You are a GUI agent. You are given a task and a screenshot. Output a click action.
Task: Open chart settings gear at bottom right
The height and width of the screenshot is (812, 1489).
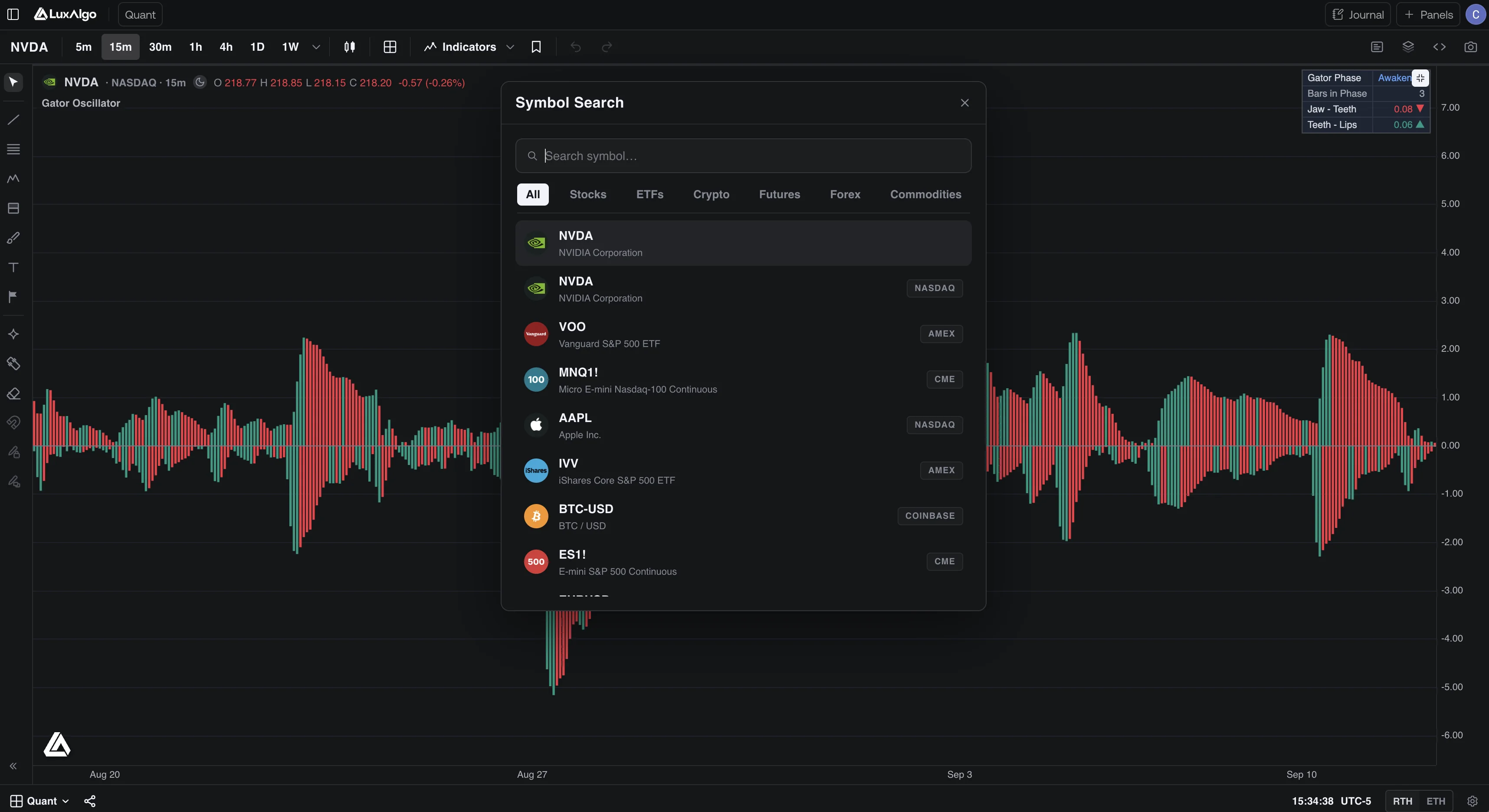pyautogui.click(x=1472, y=801)
